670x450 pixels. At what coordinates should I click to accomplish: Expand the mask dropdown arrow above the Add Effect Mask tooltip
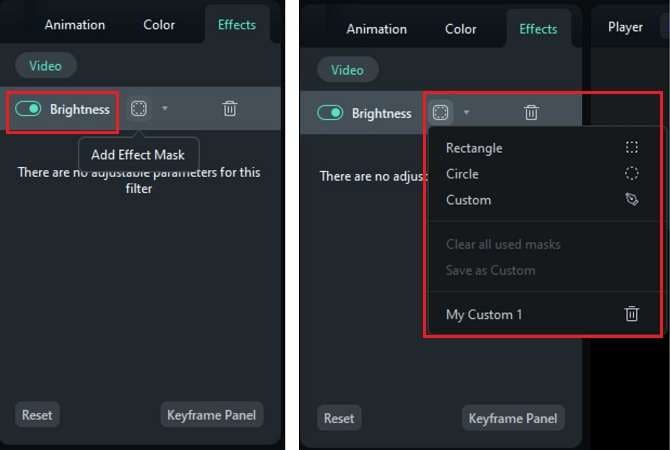coord(164,109)
